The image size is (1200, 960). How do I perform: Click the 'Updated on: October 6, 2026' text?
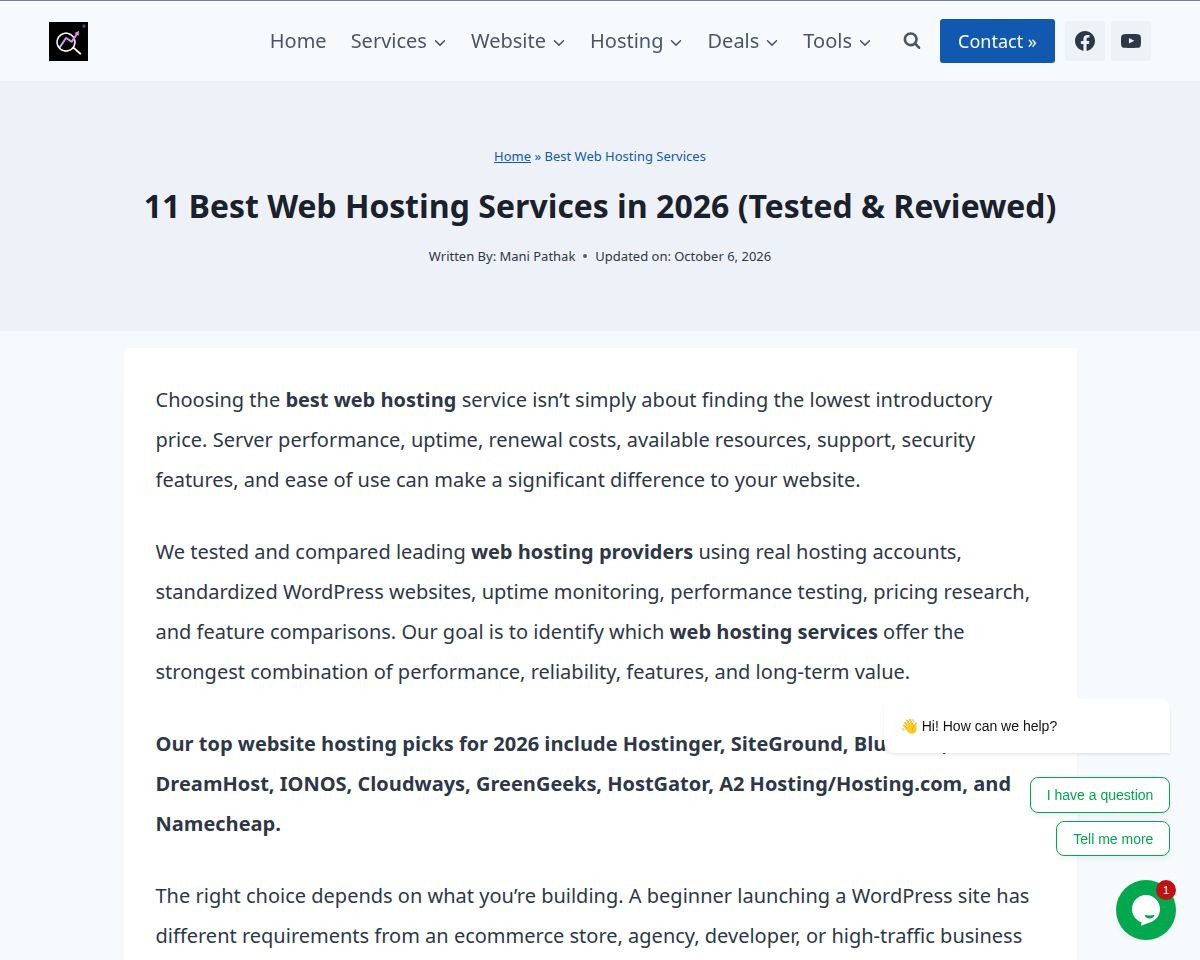683,256
